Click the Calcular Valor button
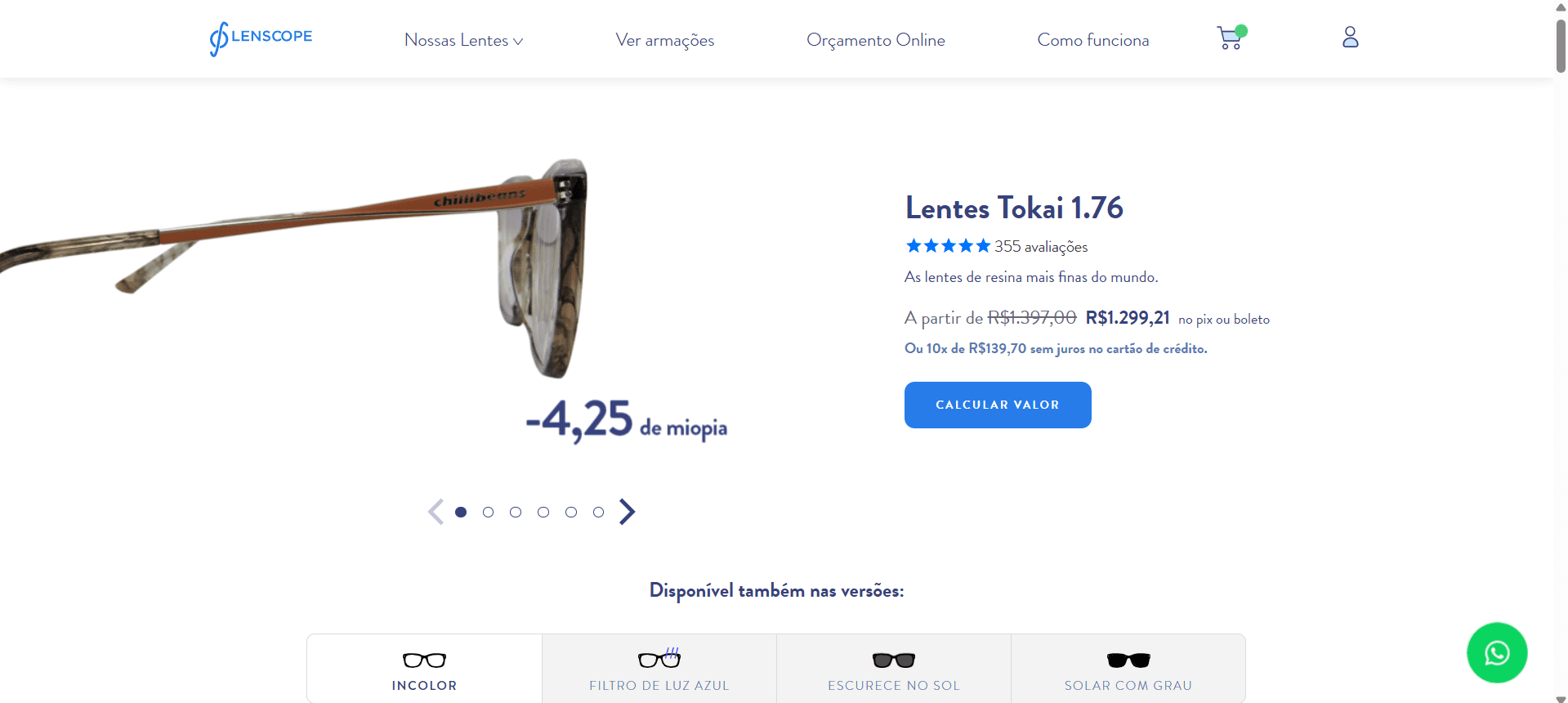This screenshot has width=1568, height=703. (998, 405)
